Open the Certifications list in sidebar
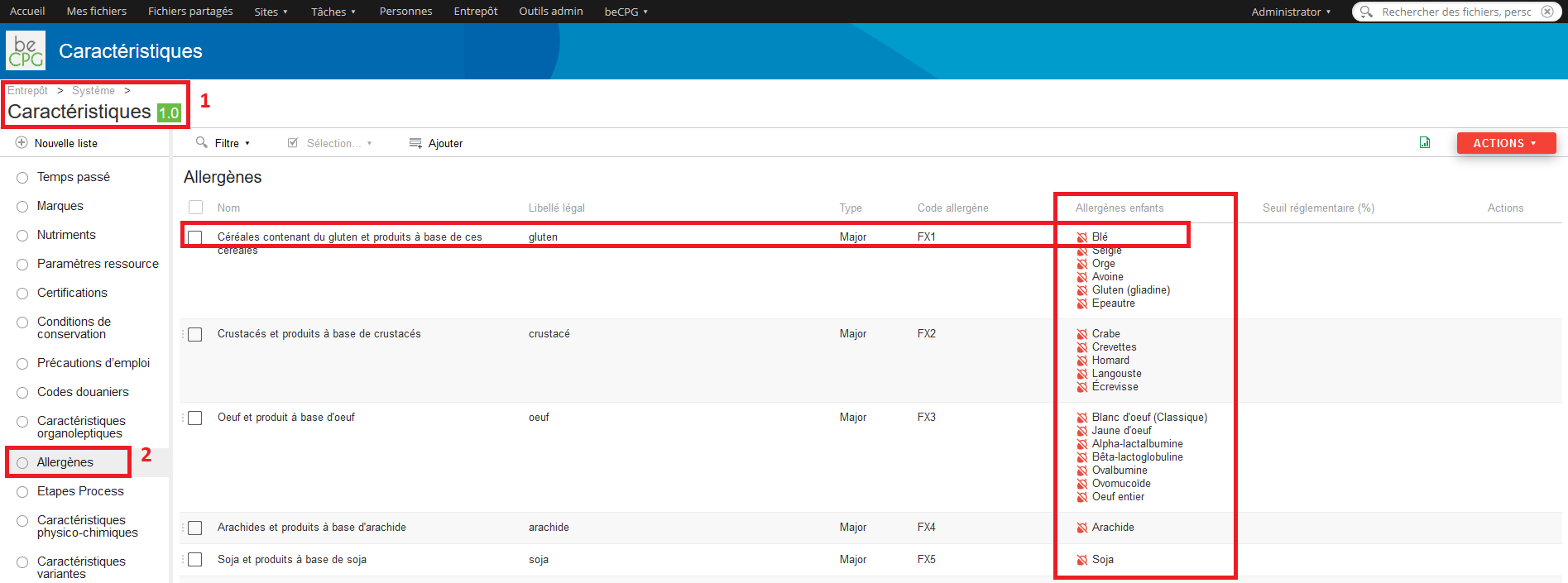 (72, 293)
